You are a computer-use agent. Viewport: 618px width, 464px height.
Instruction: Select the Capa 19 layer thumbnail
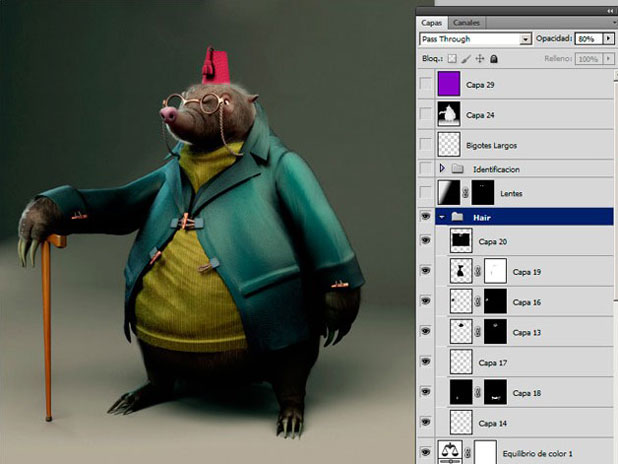pyautogui.click(x=461, y=271)
